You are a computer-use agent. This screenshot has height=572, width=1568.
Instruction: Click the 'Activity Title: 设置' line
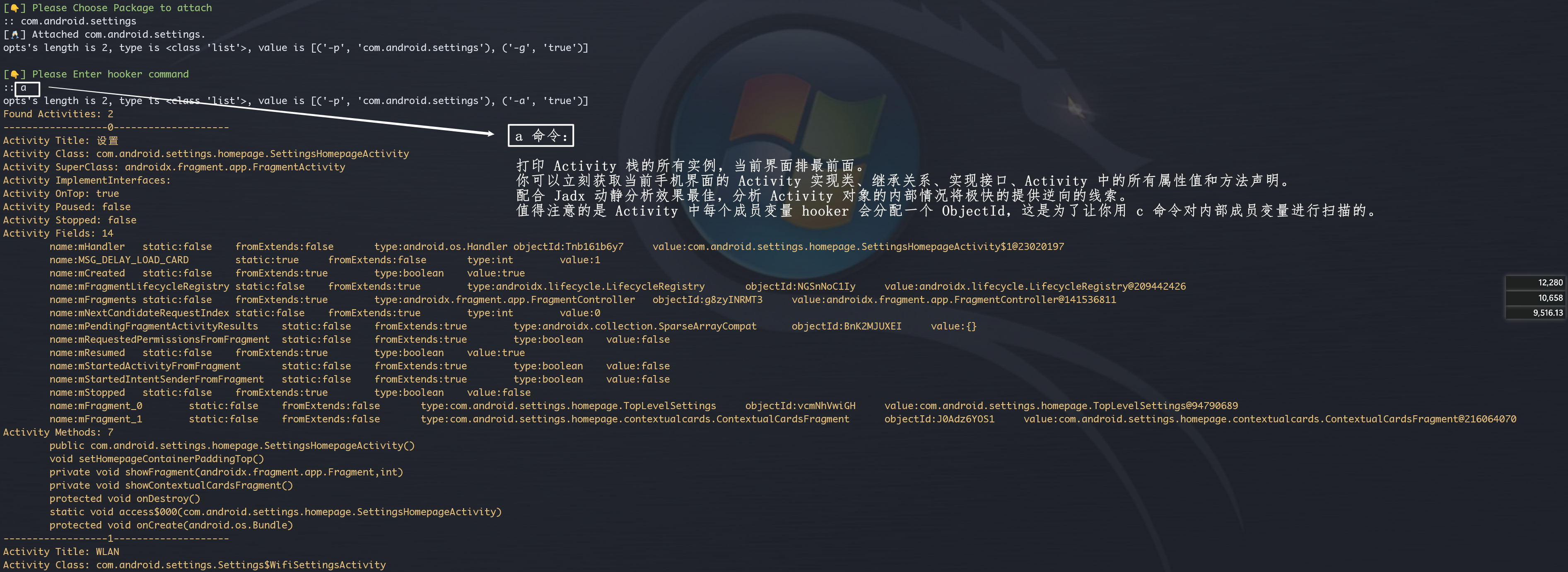pyautogui.click(x=61, y=141)
